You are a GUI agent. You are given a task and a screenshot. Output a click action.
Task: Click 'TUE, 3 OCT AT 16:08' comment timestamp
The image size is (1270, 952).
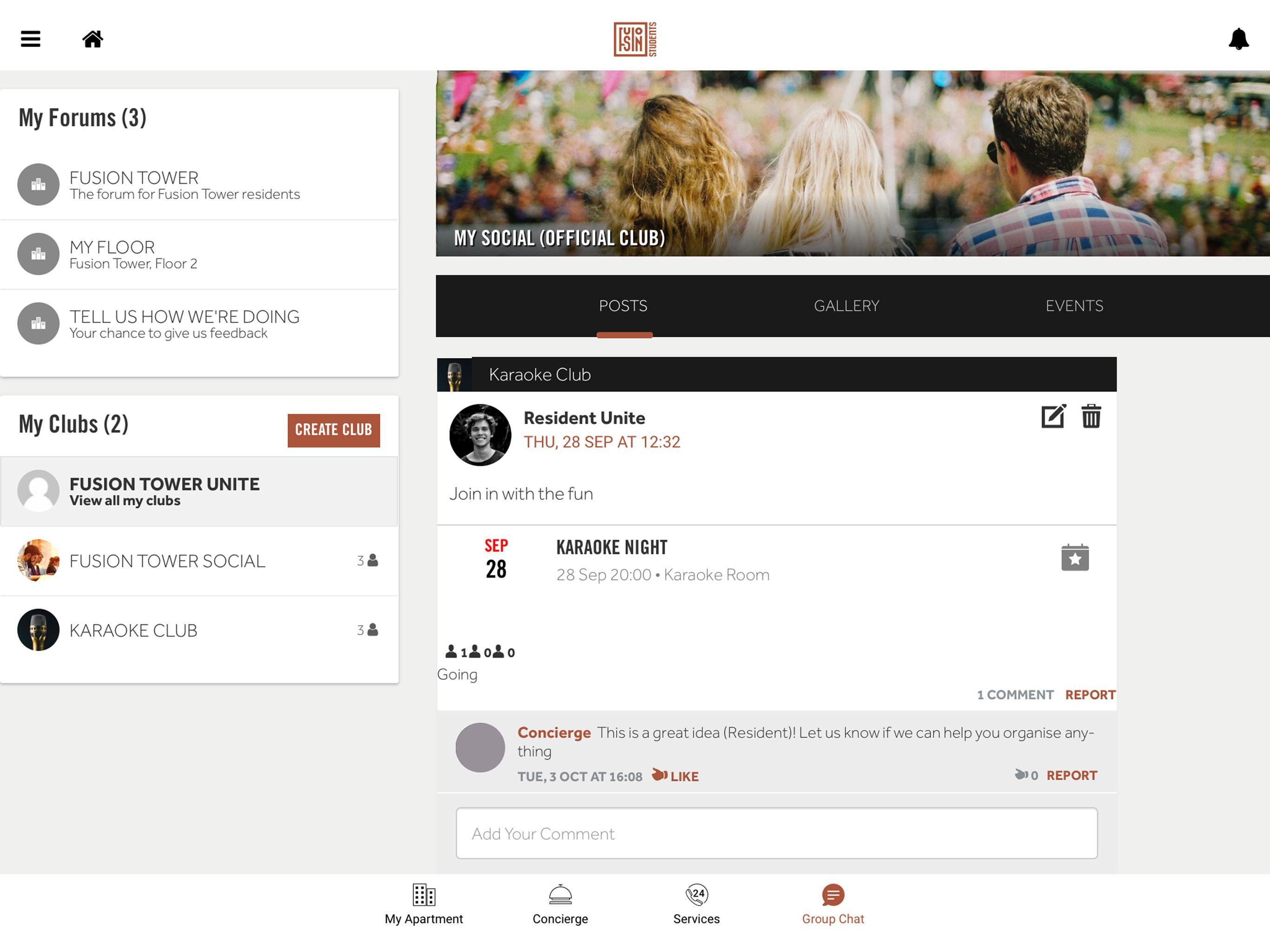point(580,776)
